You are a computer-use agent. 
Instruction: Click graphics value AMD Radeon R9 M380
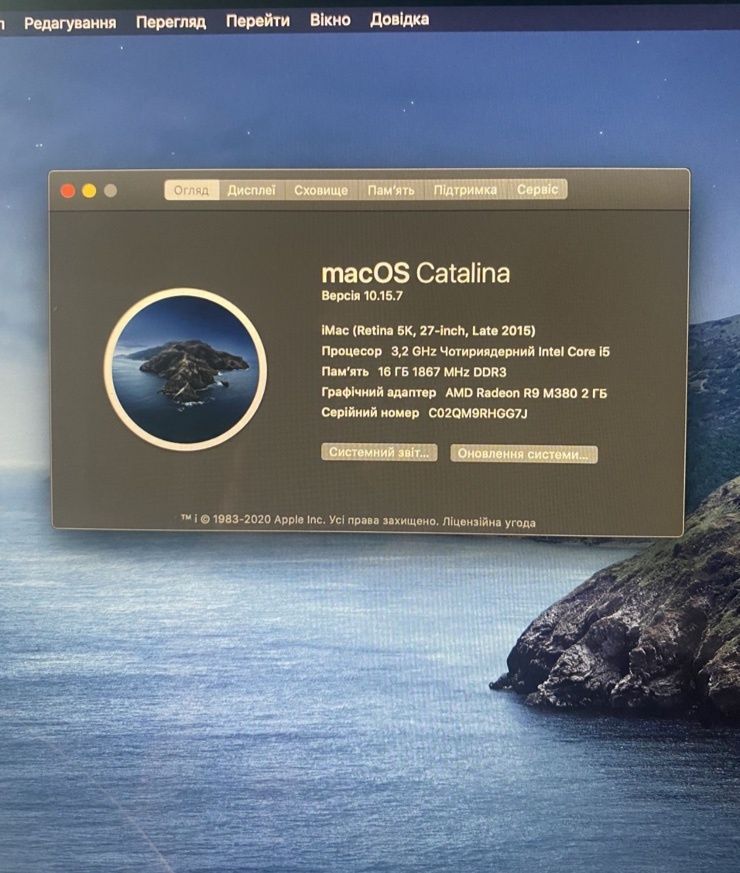(x=526, y=393)
